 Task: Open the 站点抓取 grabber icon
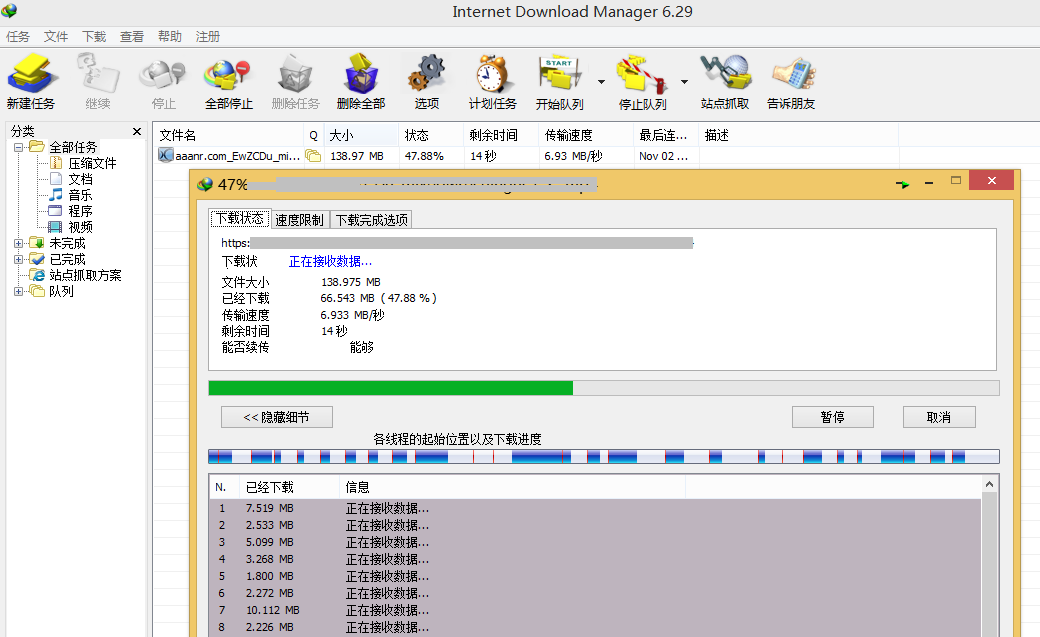point(725,72)
